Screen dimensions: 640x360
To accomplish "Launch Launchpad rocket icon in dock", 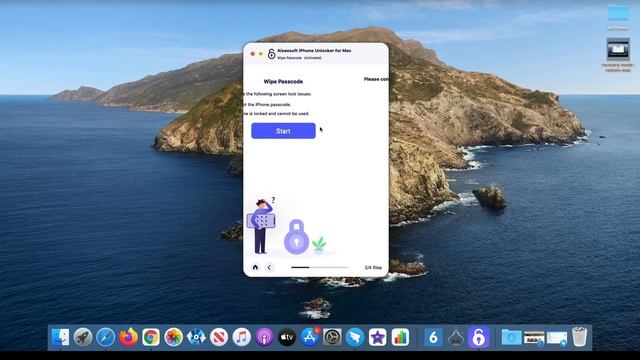I will pos(83,337).
